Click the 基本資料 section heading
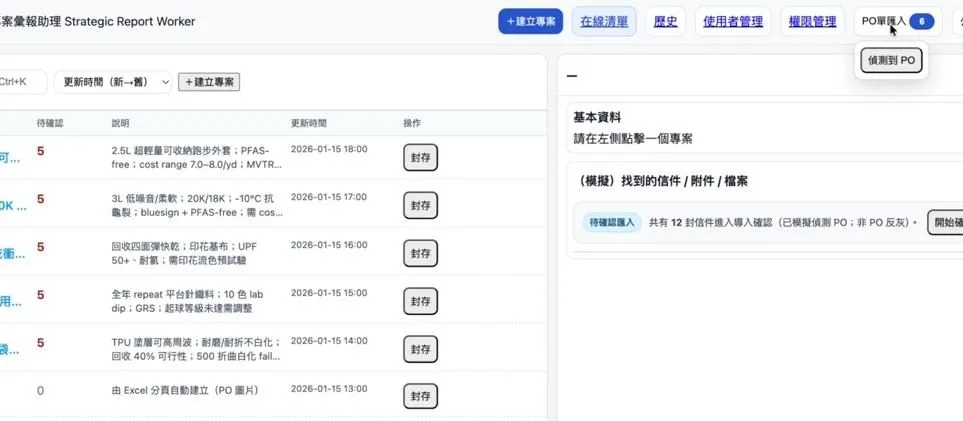 click(595, 117)
